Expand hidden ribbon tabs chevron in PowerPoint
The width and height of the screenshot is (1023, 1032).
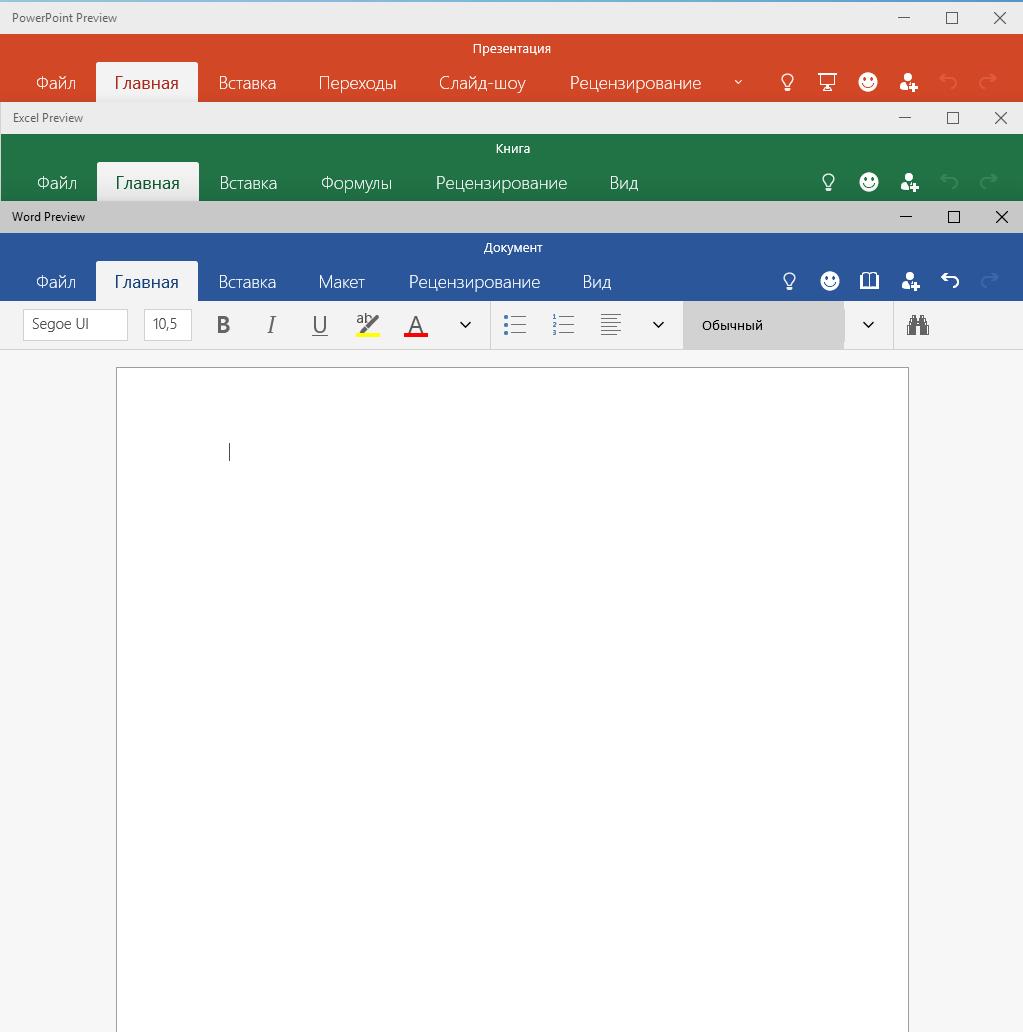738,82
